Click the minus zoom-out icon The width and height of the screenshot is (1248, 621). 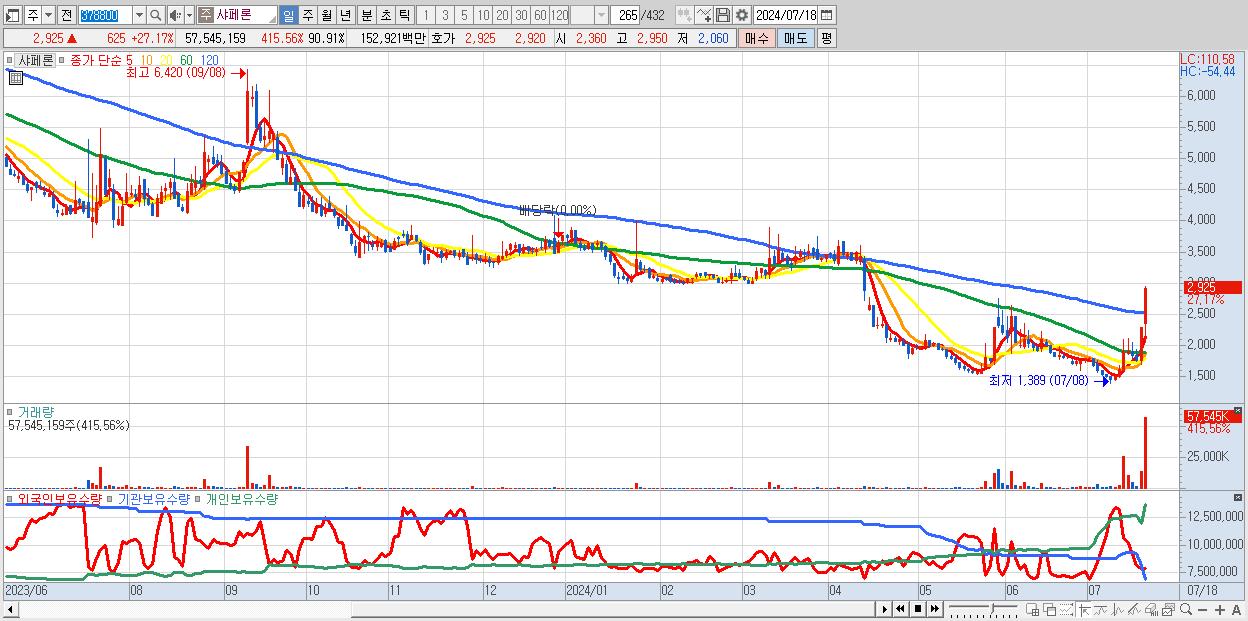point(1202,609)
